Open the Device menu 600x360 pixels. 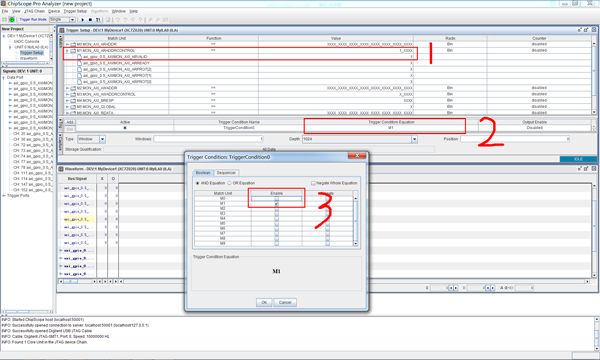coord(54,11)
